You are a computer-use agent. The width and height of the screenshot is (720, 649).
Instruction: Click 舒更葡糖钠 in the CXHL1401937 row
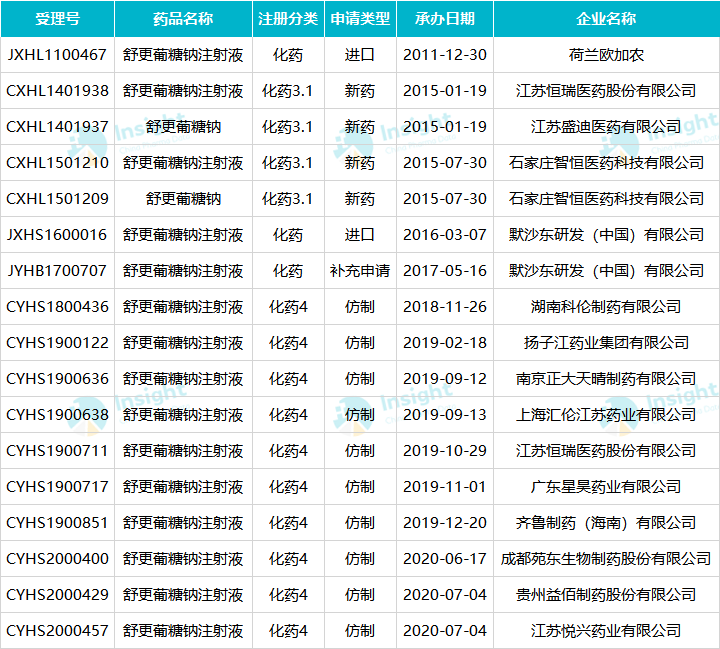(x=183, y=127)
